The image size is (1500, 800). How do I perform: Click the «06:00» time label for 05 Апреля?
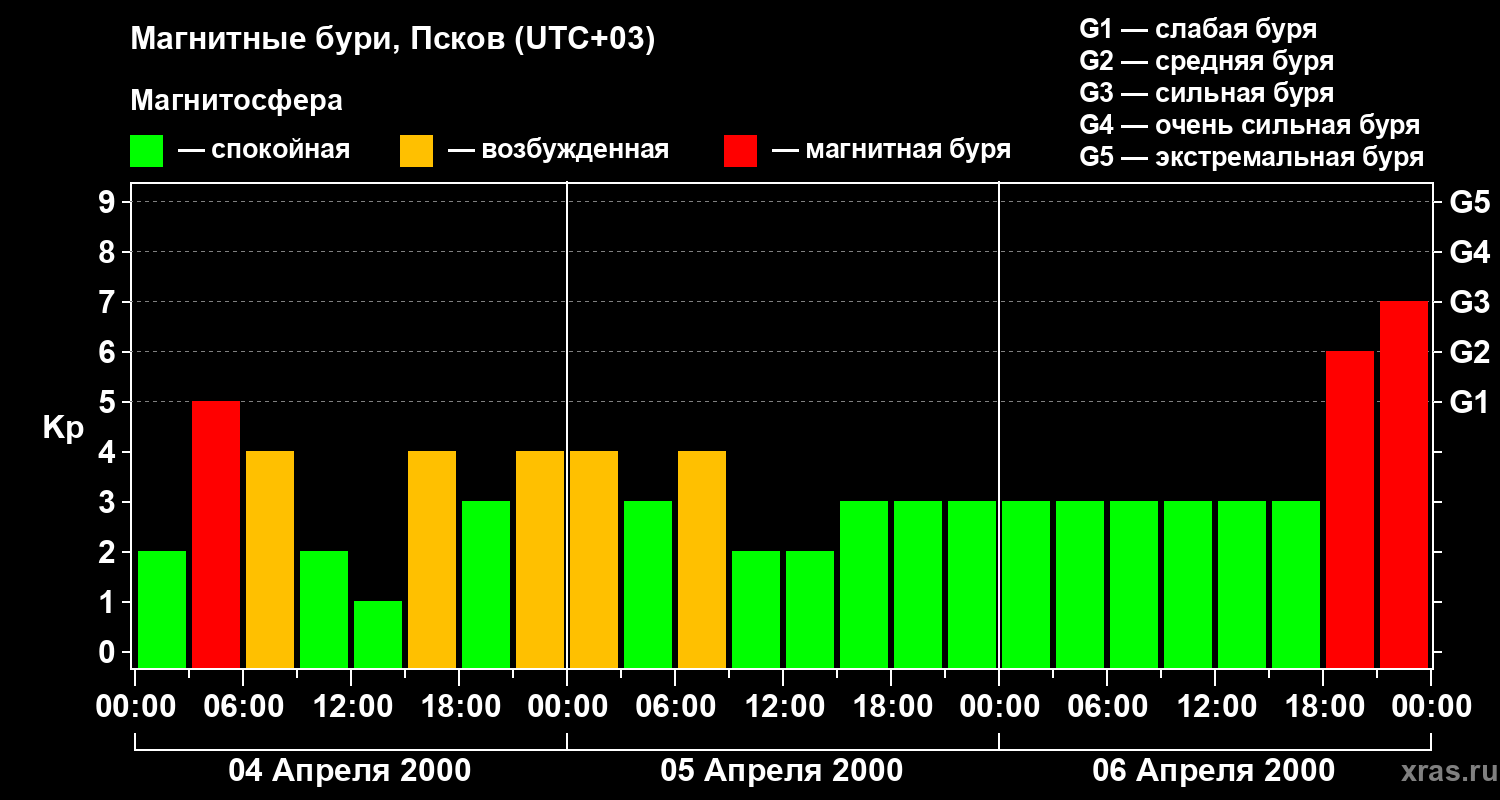tap(675, 707)
